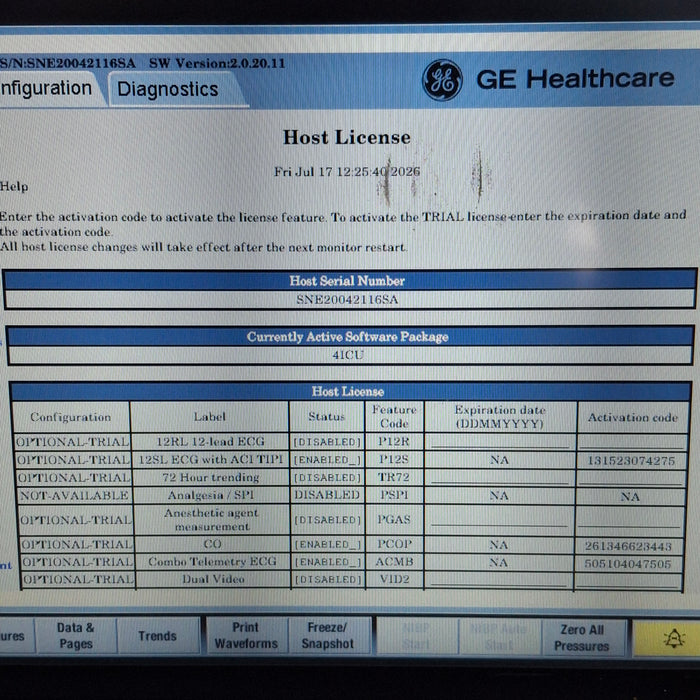Click the Currently Active Software Package header
Viewport: 700px width, 700px height.
coord(348,337)
